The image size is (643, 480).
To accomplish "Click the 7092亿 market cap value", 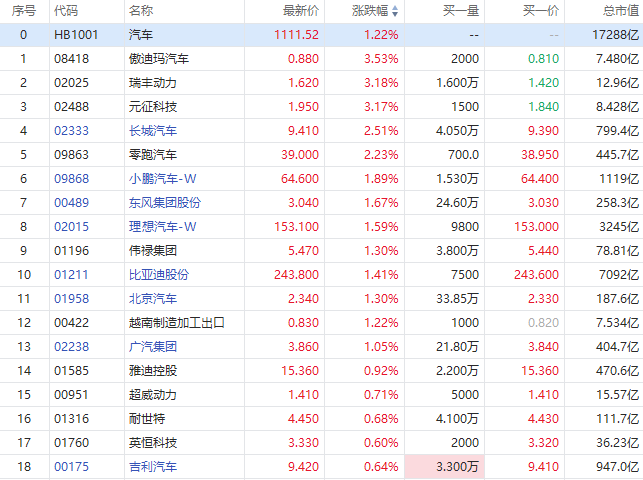I will [619, 275].
